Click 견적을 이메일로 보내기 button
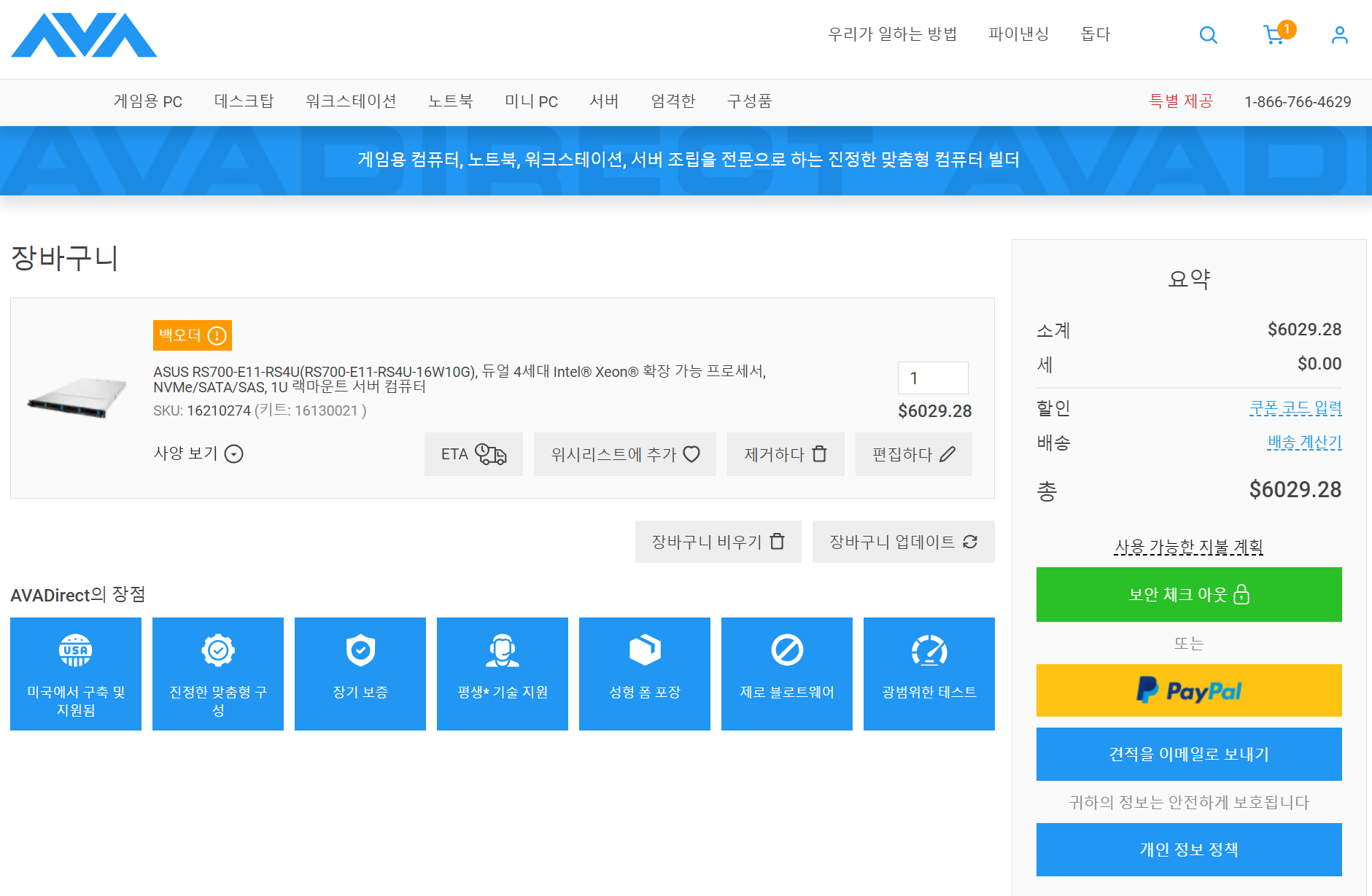1372x896 pixels. click(1189, 754)
